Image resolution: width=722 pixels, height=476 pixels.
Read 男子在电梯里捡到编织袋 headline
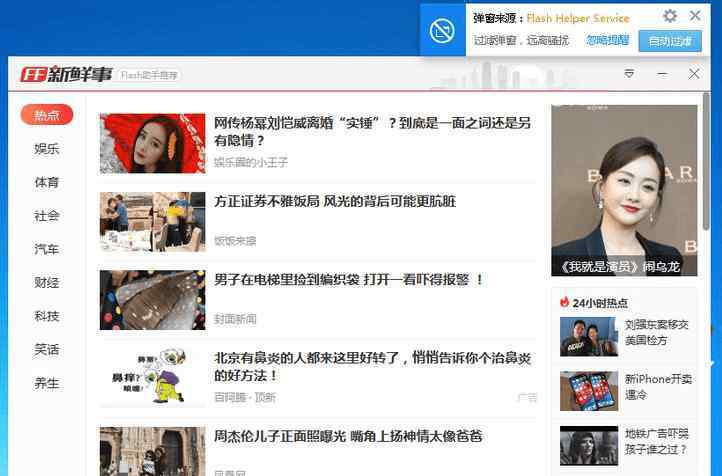click(x=349, y=280)
